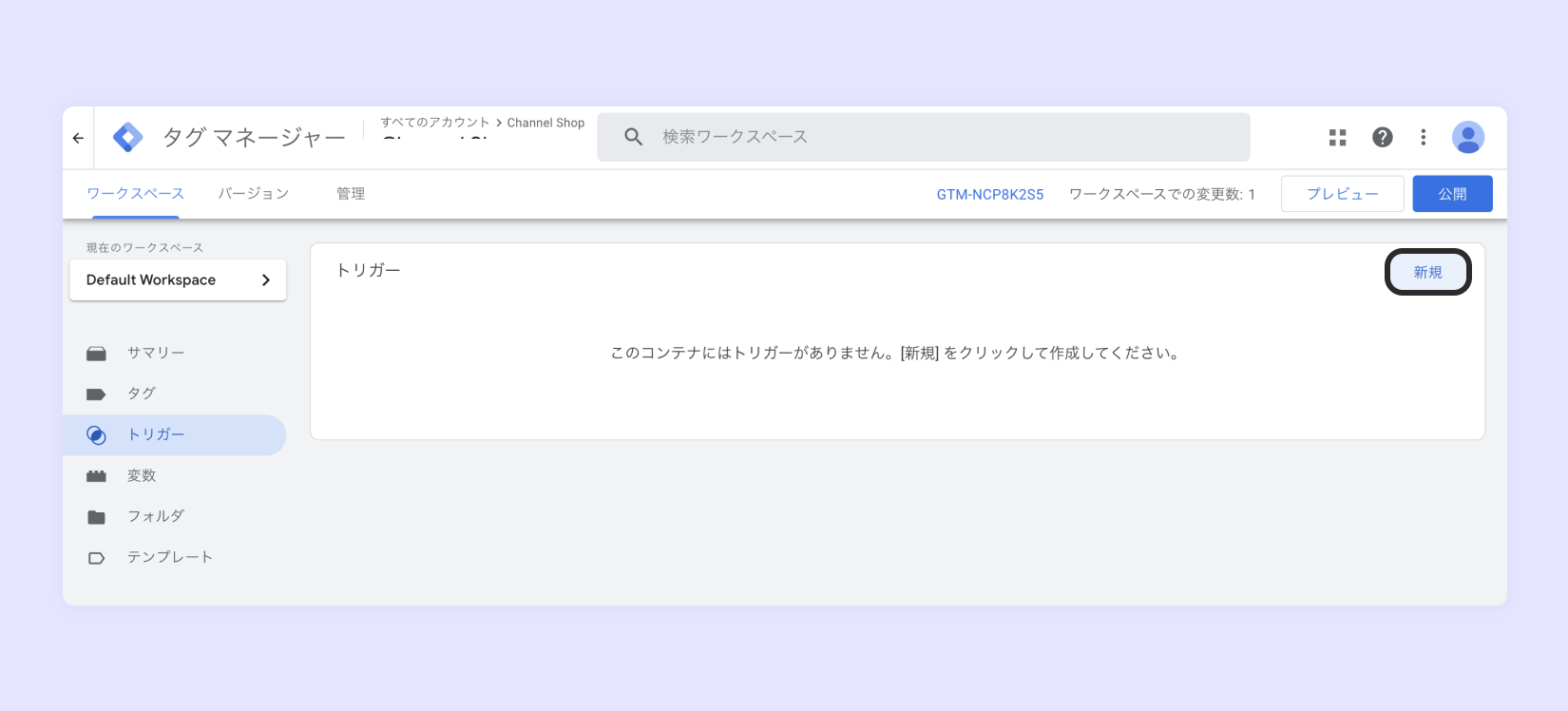Open the three-dot more options menu
This screenshot has height=711, width=1568.
1424,138
